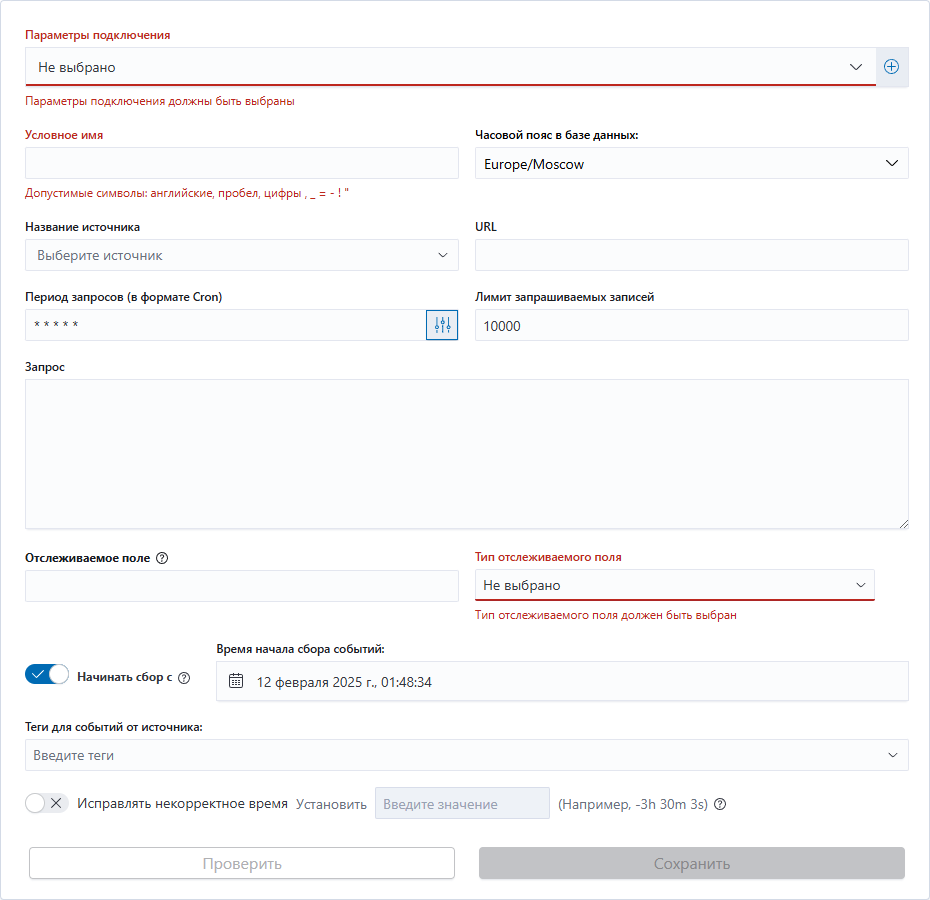This screenshot has width=930, height=900.
Task: Click help icon beside Начинать сбор с
Action: [x=184, y=678]
